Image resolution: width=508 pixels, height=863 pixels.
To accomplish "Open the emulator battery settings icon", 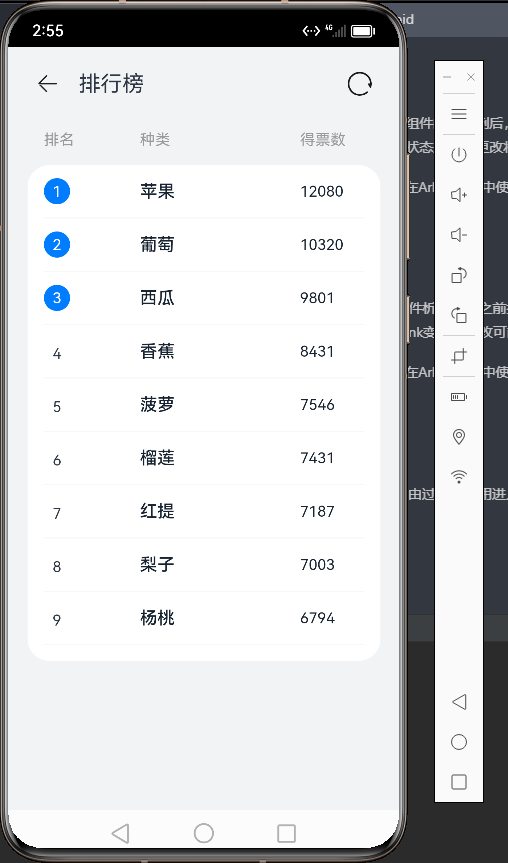I will click(459, 397).
